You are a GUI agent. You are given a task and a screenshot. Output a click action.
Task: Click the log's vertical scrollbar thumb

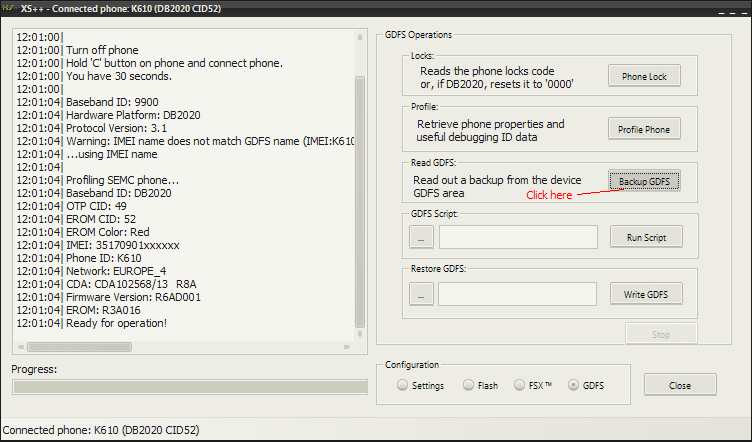pos(360,201)
